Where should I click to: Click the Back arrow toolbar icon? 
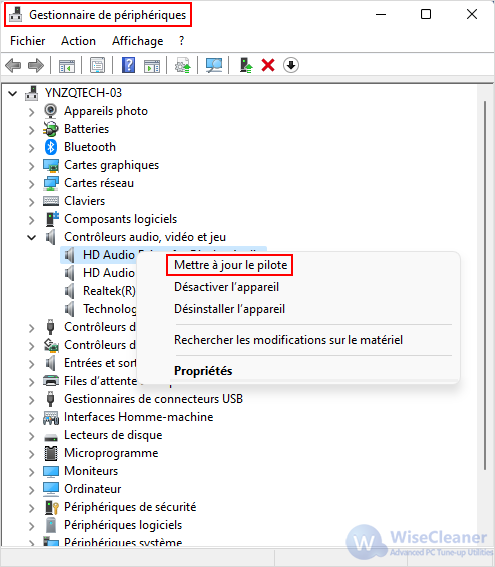(x=13, y=65)
